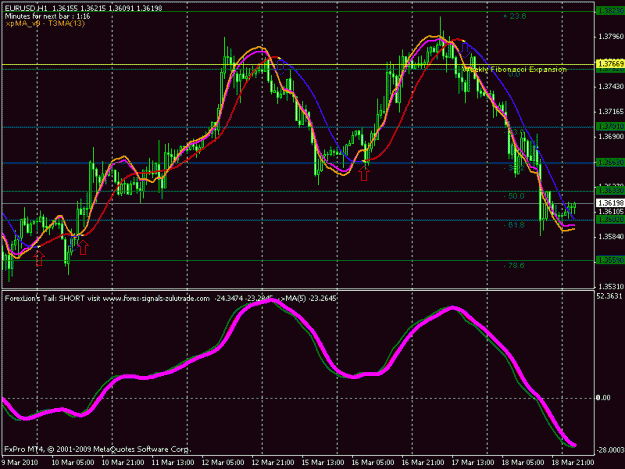Click the 52.3631 indicator scale value

[609, 296]
